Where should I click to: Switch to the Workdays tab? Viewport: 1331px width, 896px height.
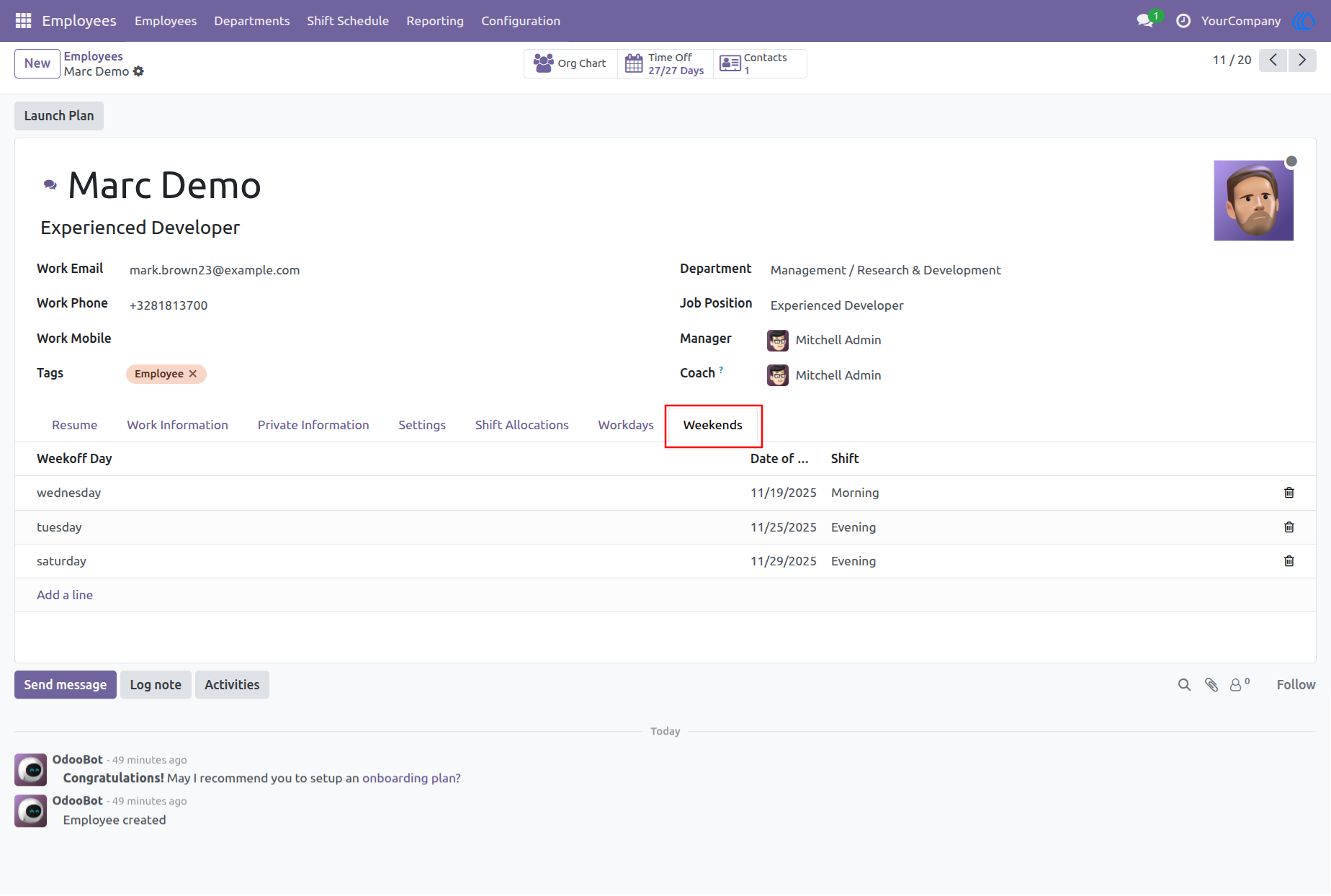[x=626, y=425]
